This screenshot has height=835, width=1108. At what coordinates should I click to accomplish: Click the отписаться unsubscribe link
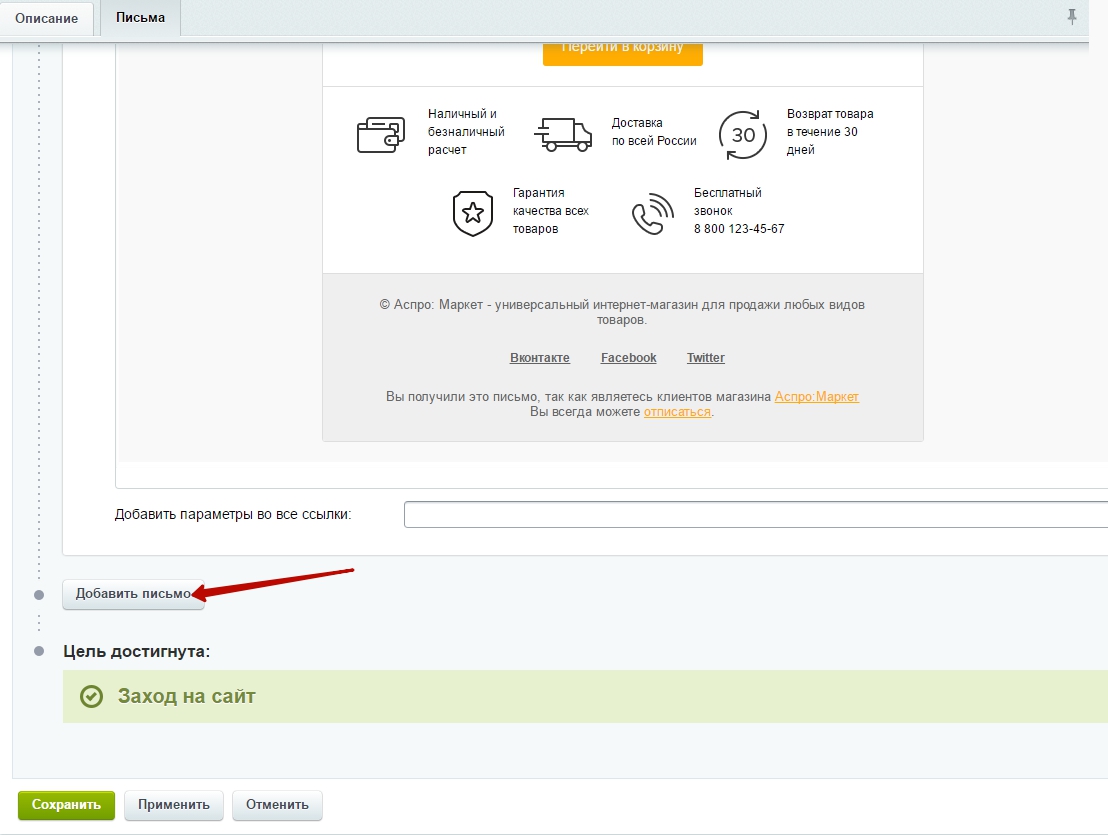677,412
